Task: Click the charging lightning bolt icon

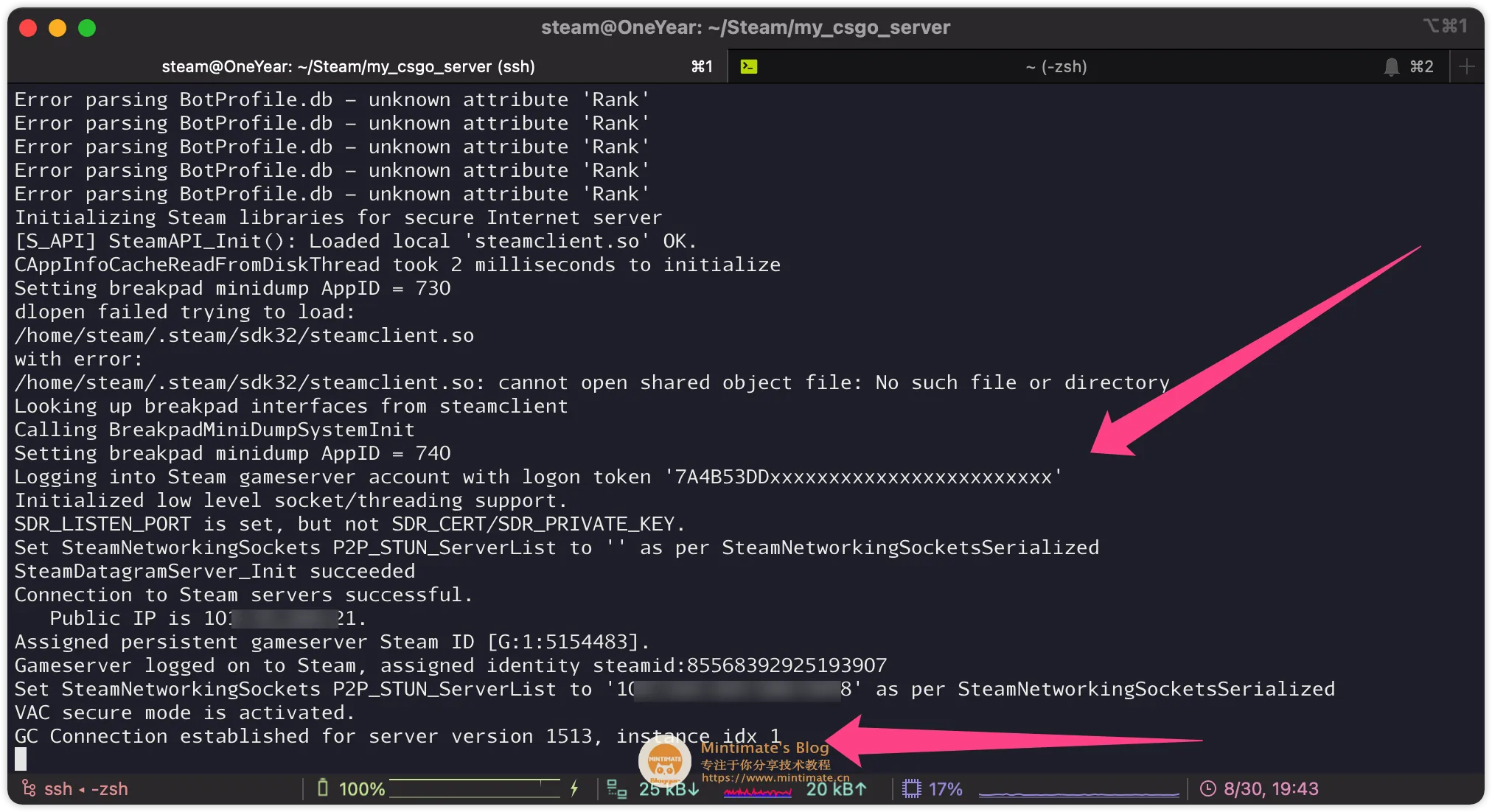Action: coord(574,788)
